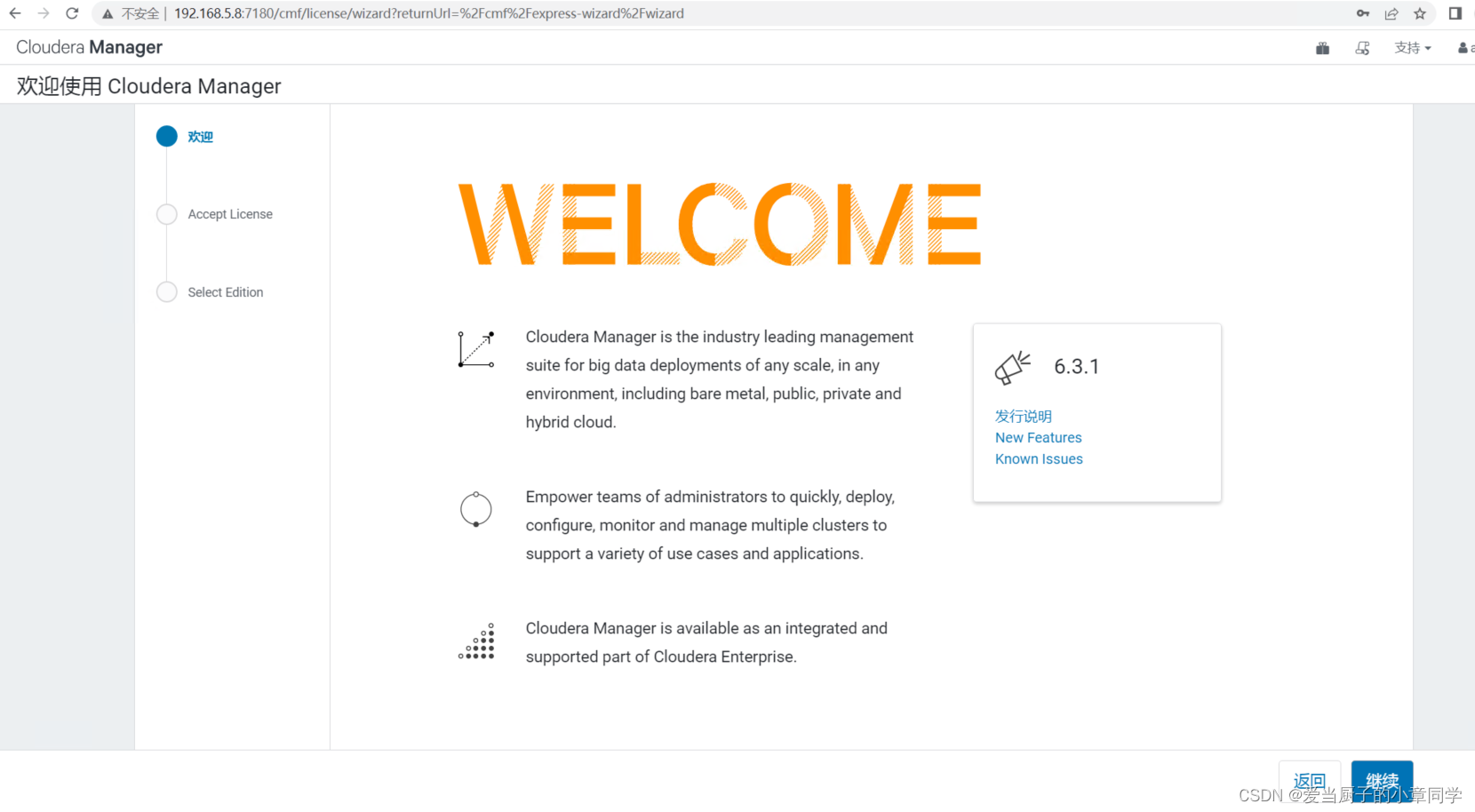Open the parcels gift box icon
This screenshot has height=812, width=1475.
(x=1322, y=48)
